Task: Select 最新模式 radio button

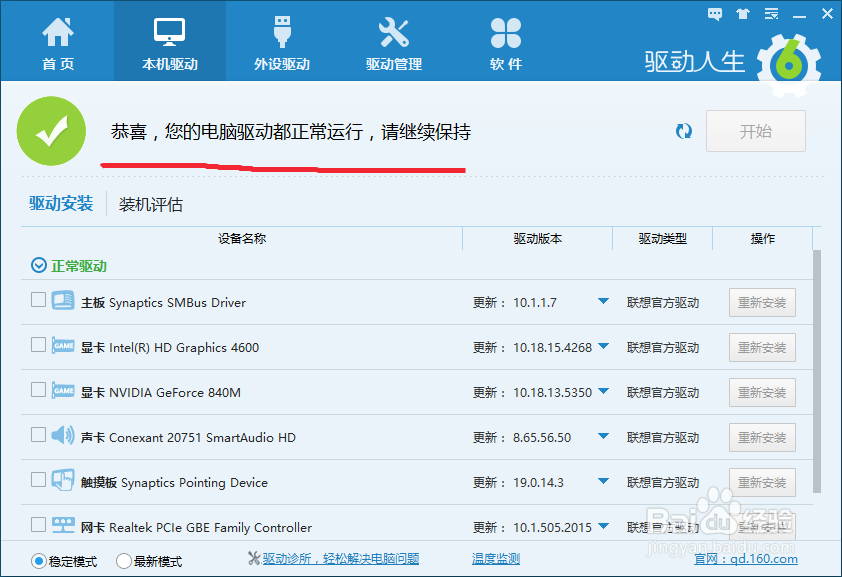Action: (124, 561)
